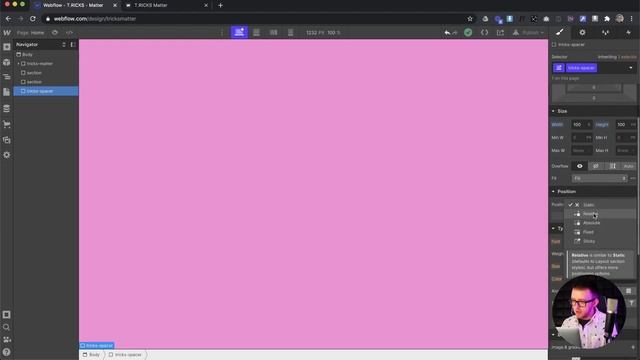This screenshot has height=360, width=640.
Task: Click the Height input field
Action: click(x=625, y=124)
